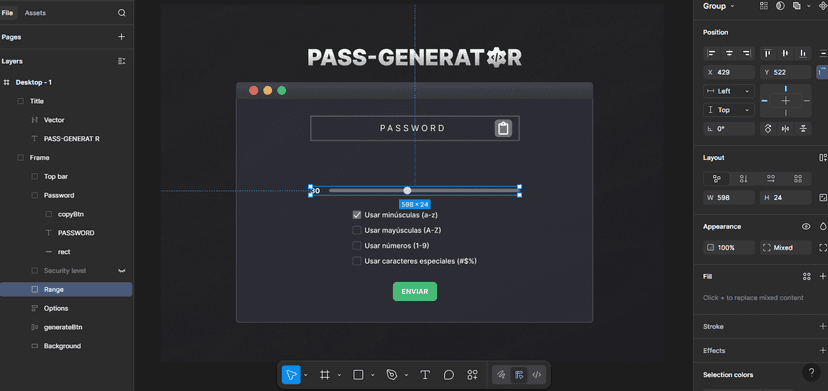Add a fill with the plus icon
This screenshot has height=391, width=828.
tap(823, 276)
